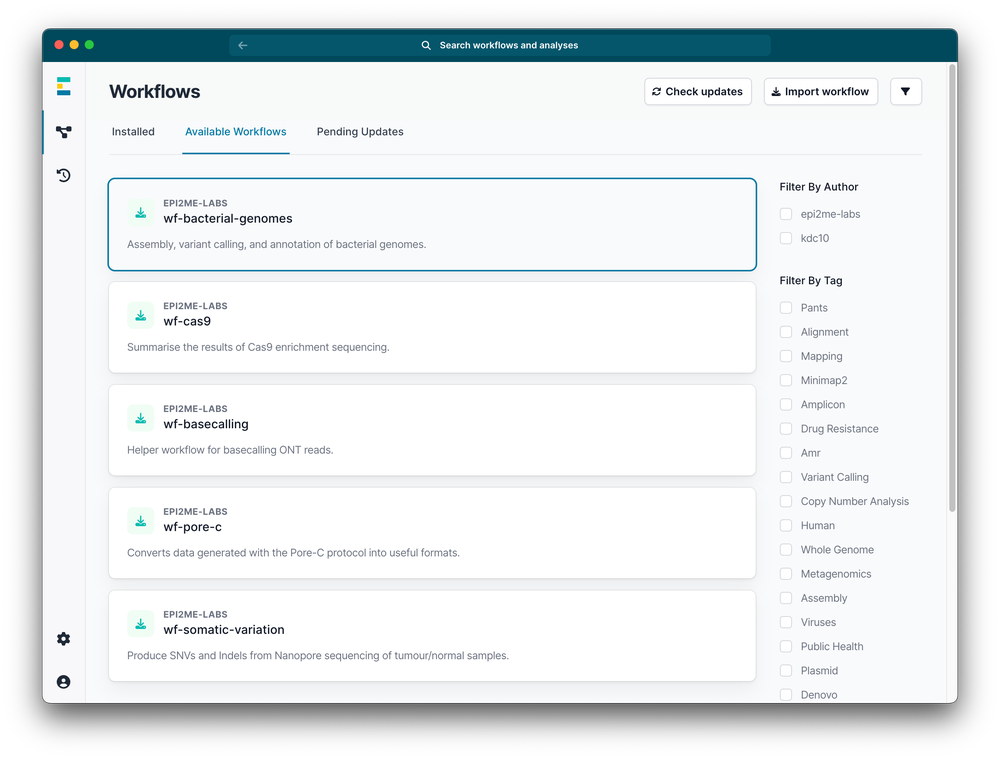Open the Workflows sidebar icon
This screenshot has height=759, width=1000.
coord(63,132)
